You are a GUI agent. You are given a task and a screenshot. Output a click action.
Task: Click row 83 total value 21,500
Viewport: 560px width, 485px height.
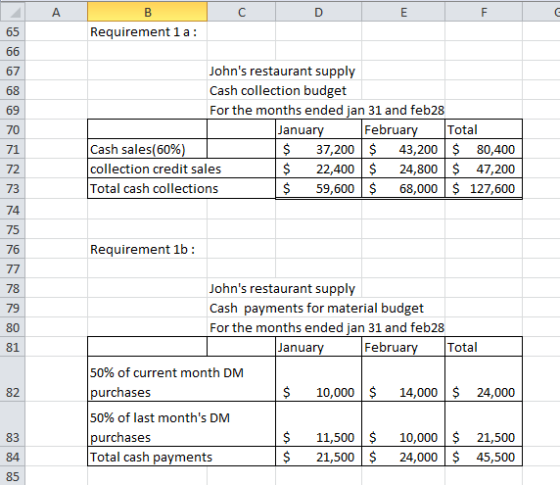coord(484,424)
